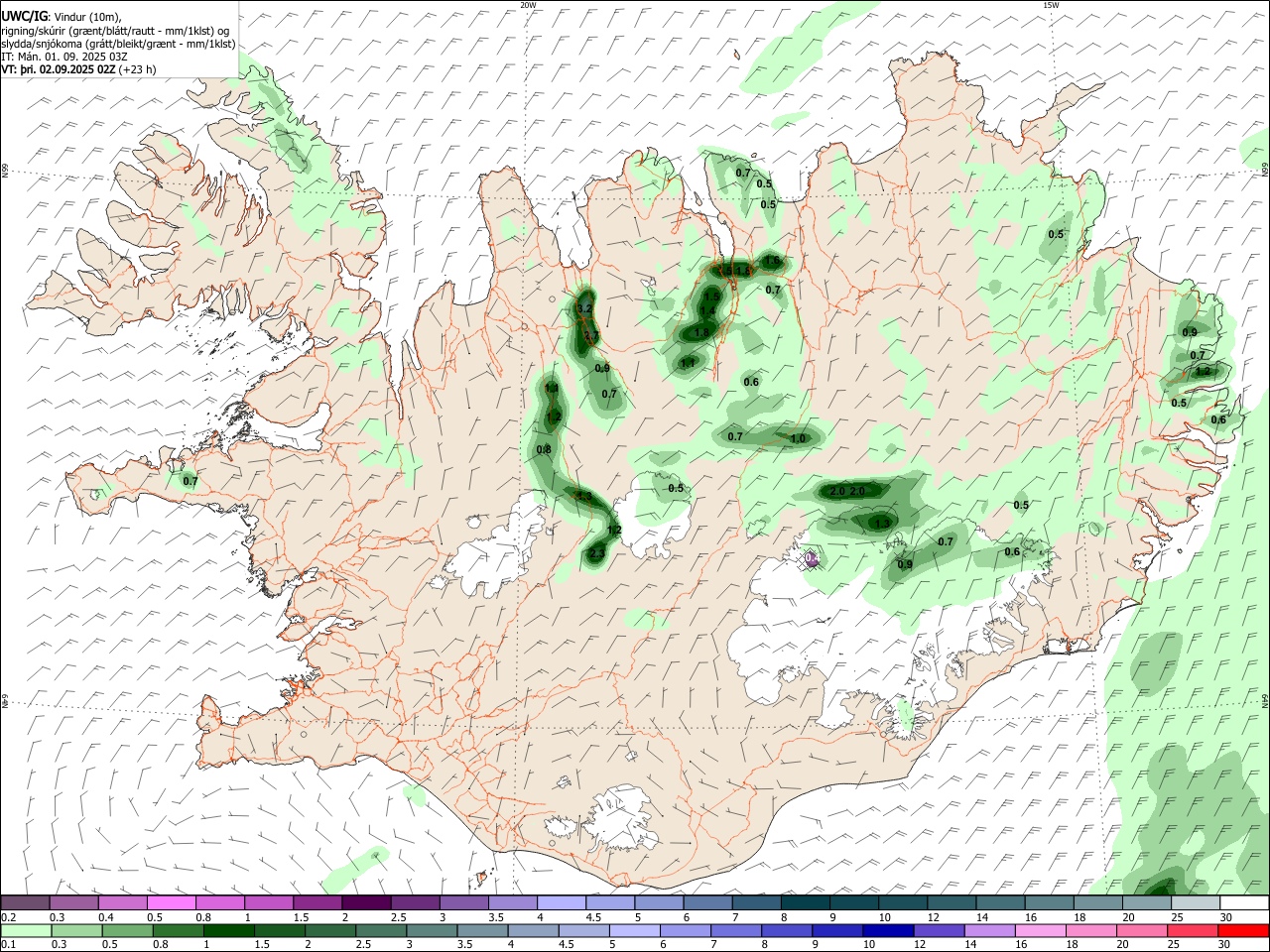Select the dark teal 8–9 upper swatch
Image resolution: width=1270 pixels, height=952 pixels.
click(804, 902)
